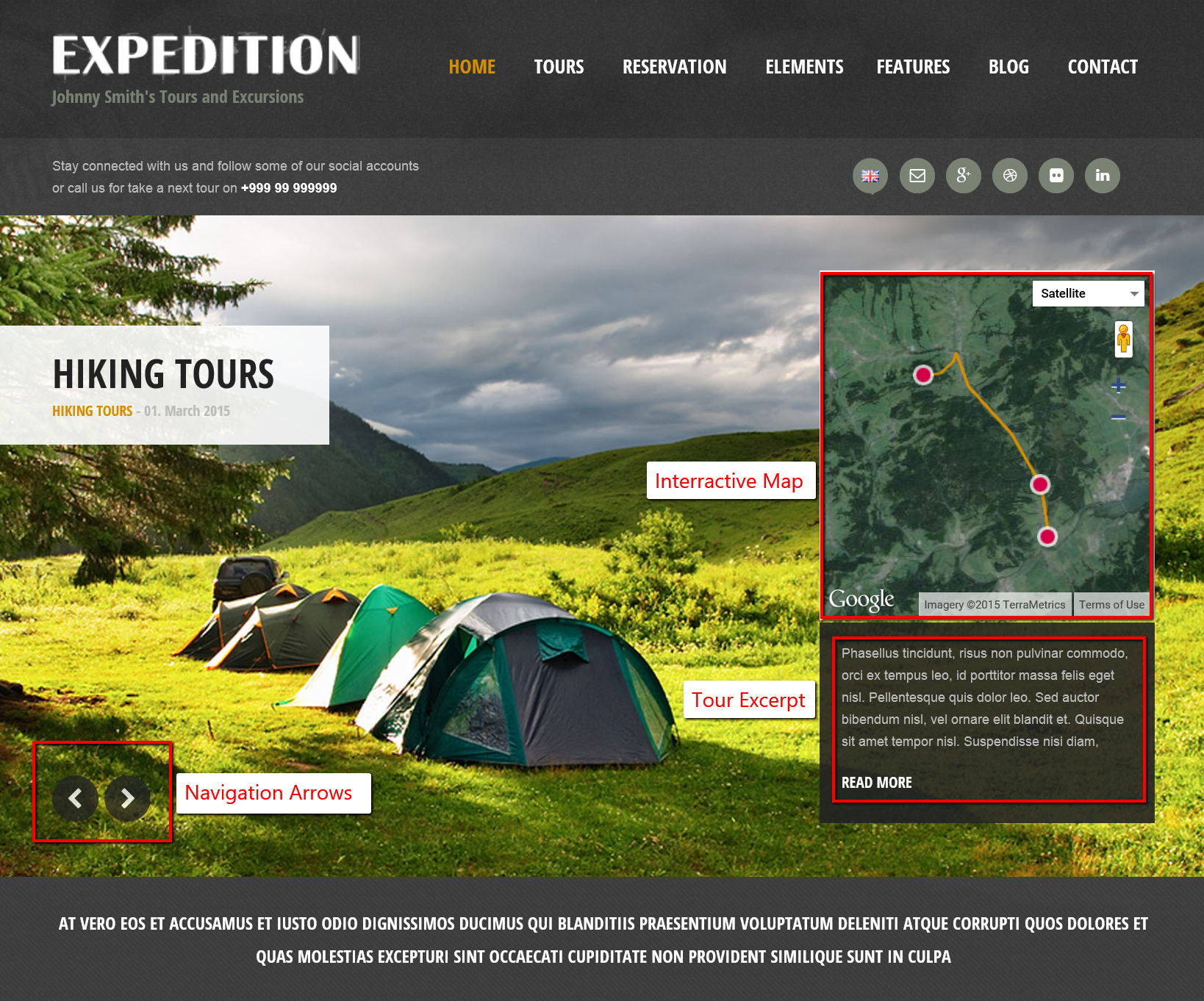Click the UK flag language icon
Image resolution: width=1204 pixels, height=1001 pixels.
coord(870,176)
